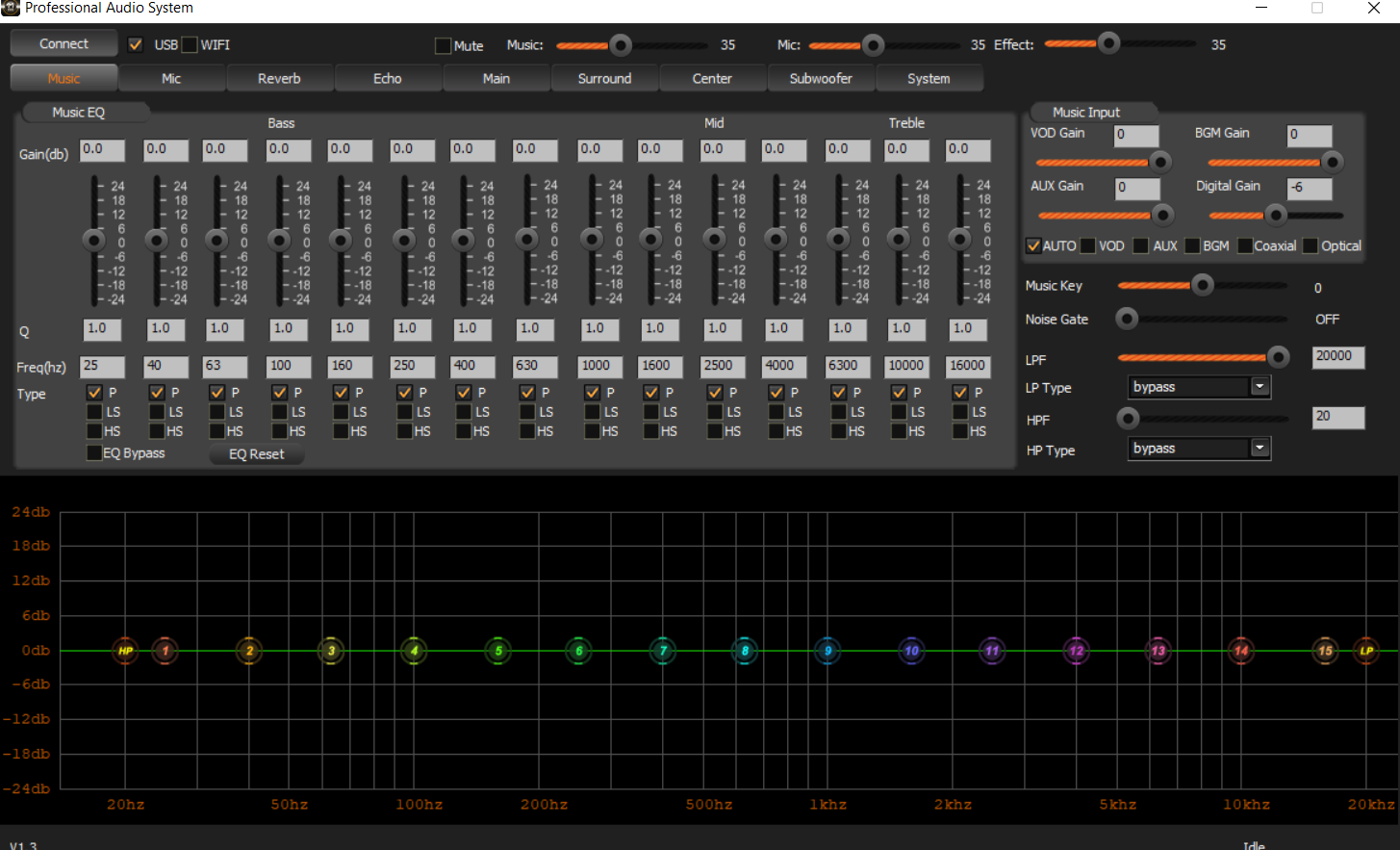Click the Noise Gate slider knob
Image resolution: width=1400 pixels, height=850 pixels.
point(1127,318)
